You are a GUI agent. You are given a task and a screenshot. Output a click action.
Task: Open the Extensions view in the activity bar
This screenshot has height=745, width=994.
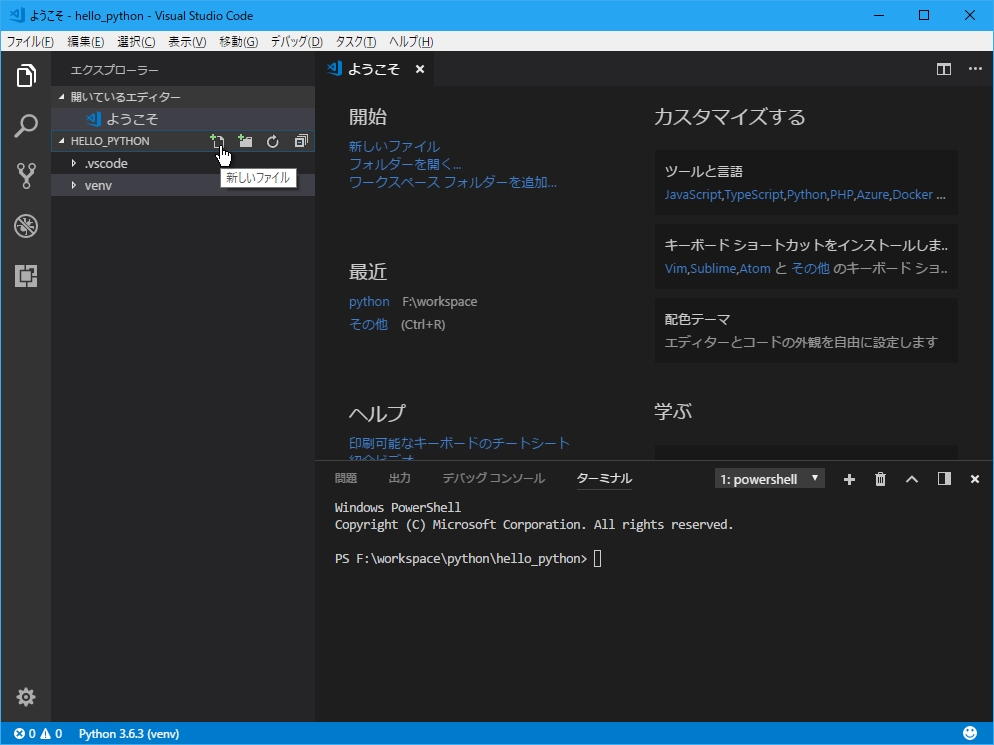[26, 276]
